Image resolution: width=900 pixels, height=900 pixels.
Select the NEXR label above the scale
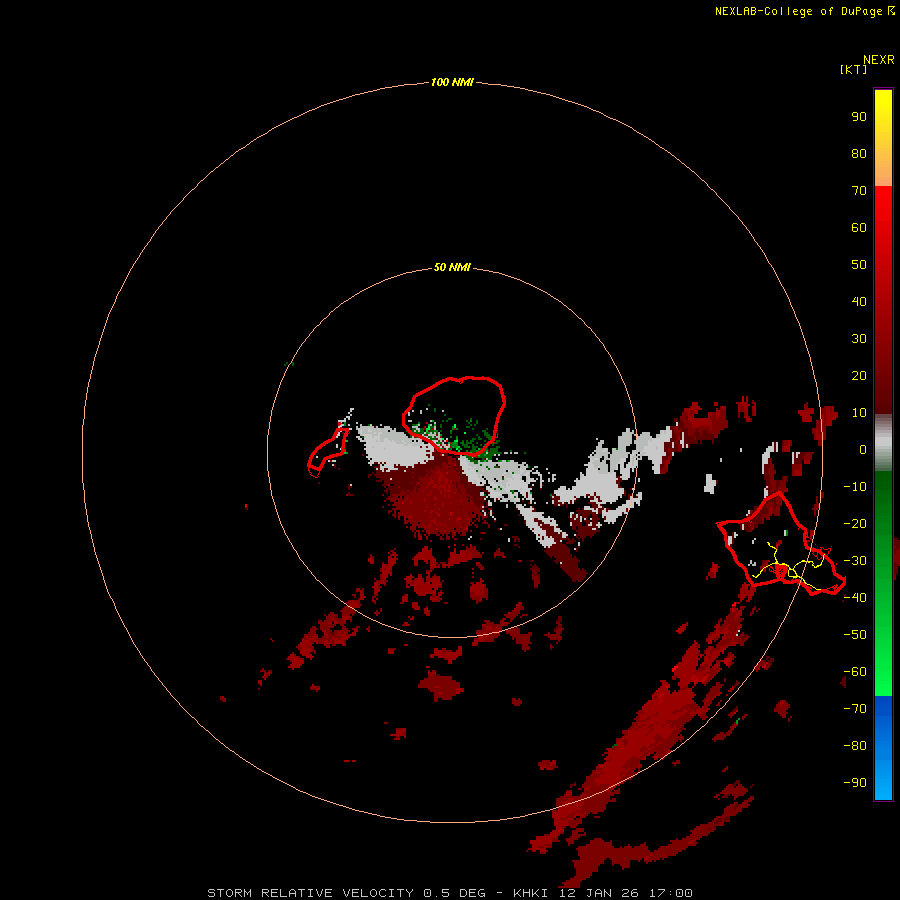[878, 60]
